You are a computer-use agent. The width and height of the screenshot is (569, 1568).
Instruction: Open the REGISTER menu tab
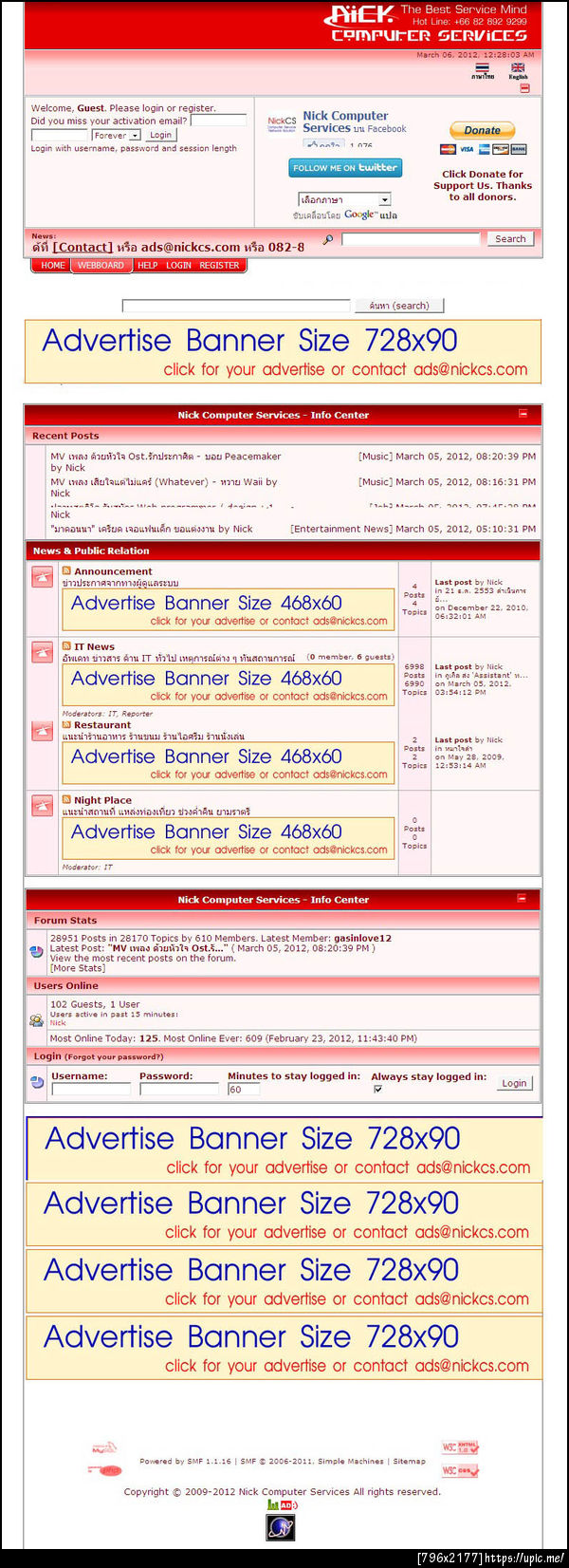219,265
